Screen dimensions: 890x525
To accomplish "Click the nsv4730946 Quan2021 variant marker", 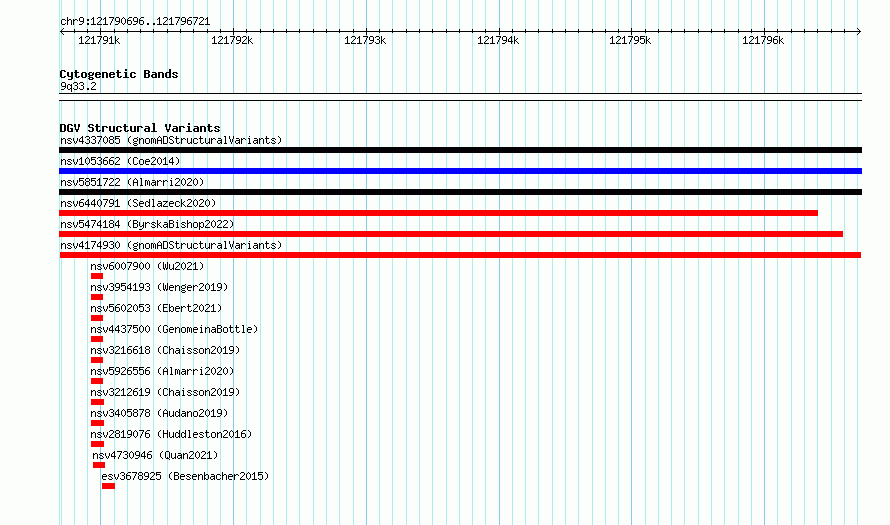I will (x=99, y=465).
